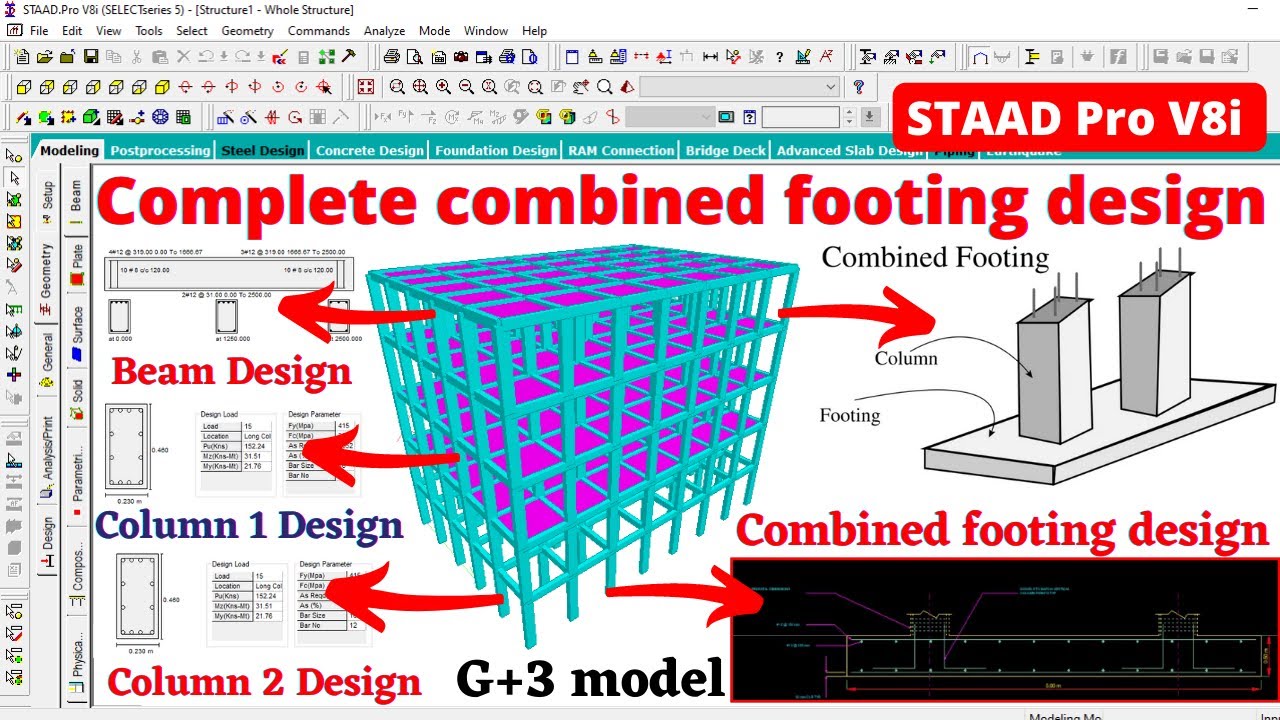Open the disabled load case dropdown
This screenshot has height=720, width=1280.
(670, 117)
